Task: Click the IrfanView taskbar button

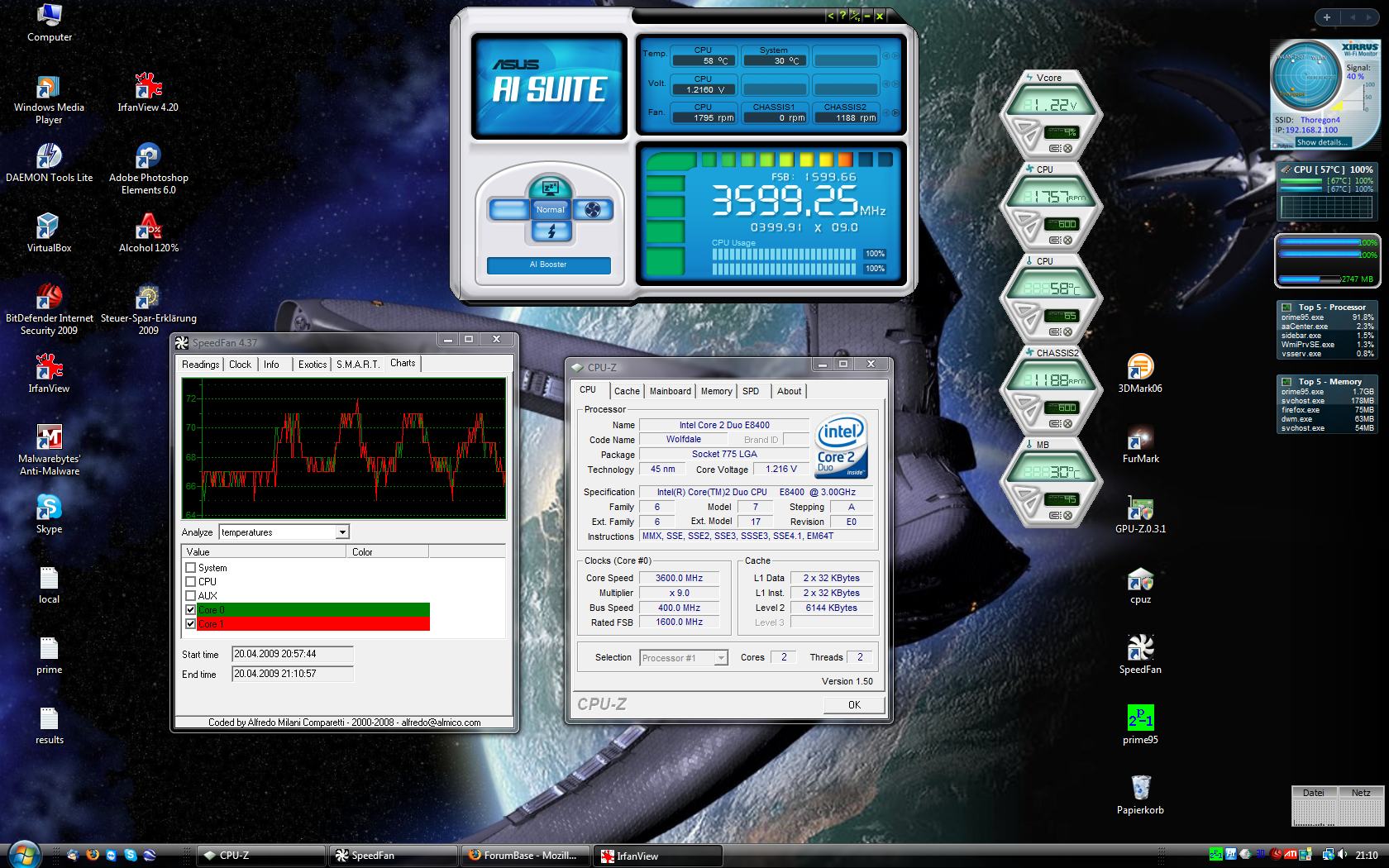Action: click(658, 856)
